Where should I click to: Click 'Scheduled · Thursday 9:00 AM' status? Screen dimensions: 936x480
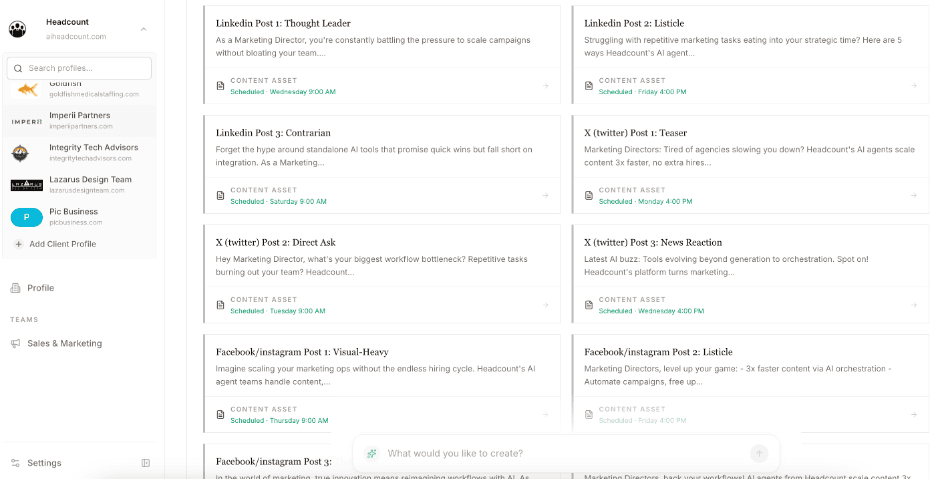click(x=279, y=421)
